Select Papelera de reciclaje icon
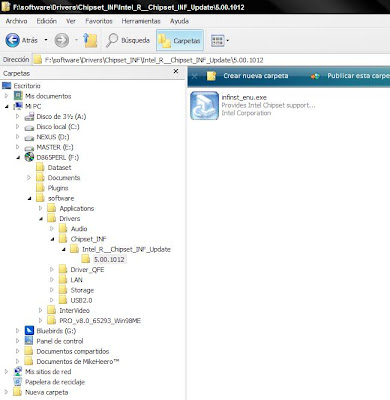The image size is (390, 400). [18, 382]
